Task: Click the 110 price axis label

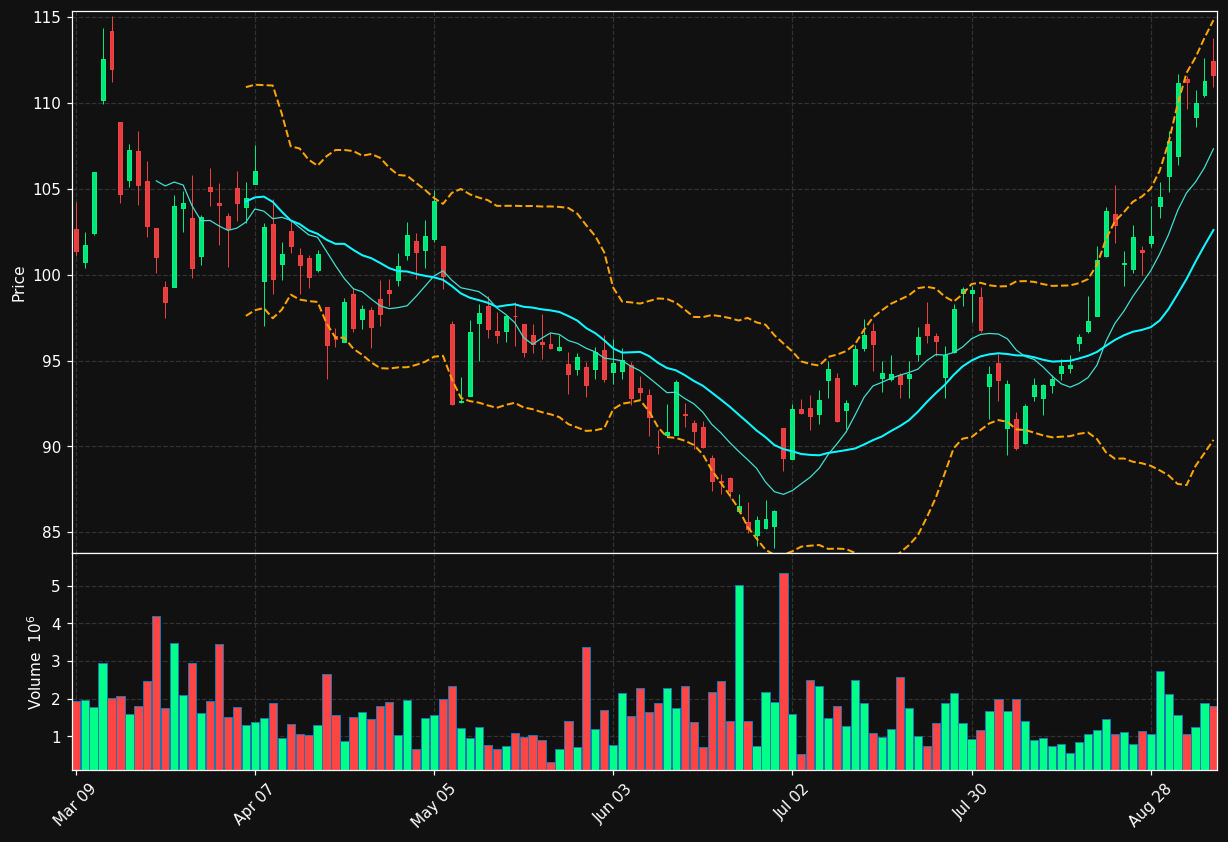Action: pos(47,104)
